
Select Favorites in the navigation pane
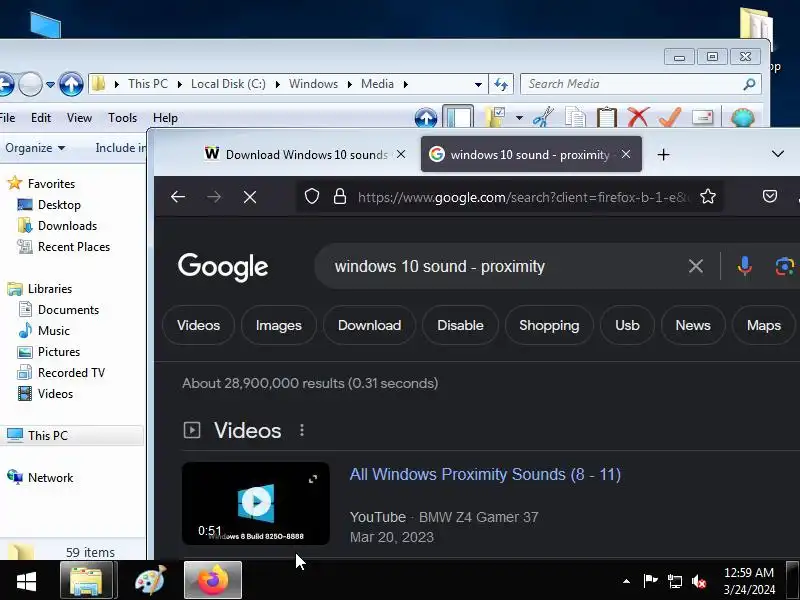click(x=51, y=184)
